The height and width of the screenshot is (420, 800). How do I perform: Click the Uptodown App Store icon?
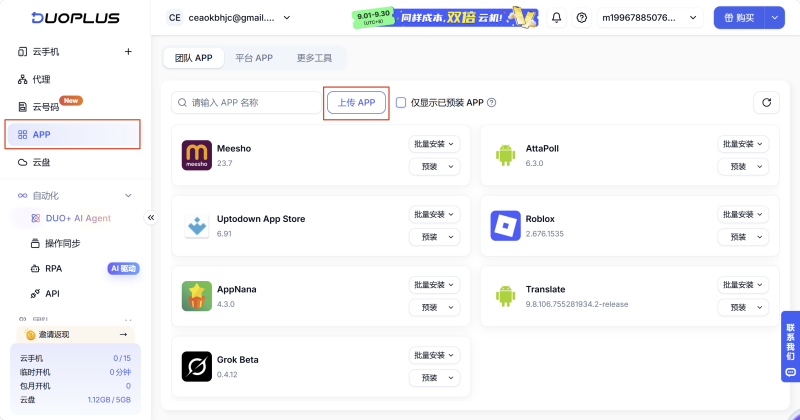196,226
